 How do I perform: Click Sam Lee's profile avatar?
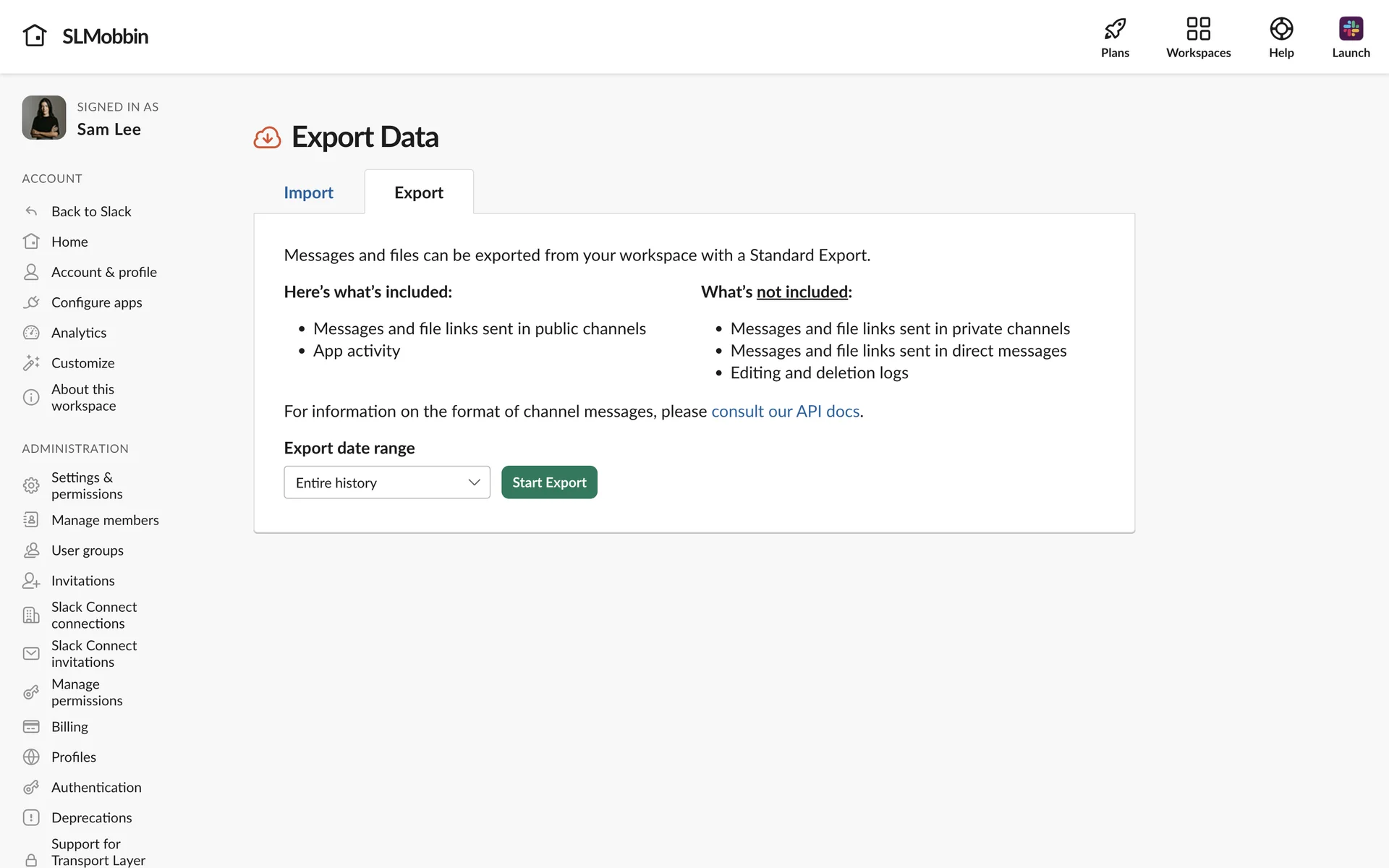pyautogui.click(x=44, y=118)
